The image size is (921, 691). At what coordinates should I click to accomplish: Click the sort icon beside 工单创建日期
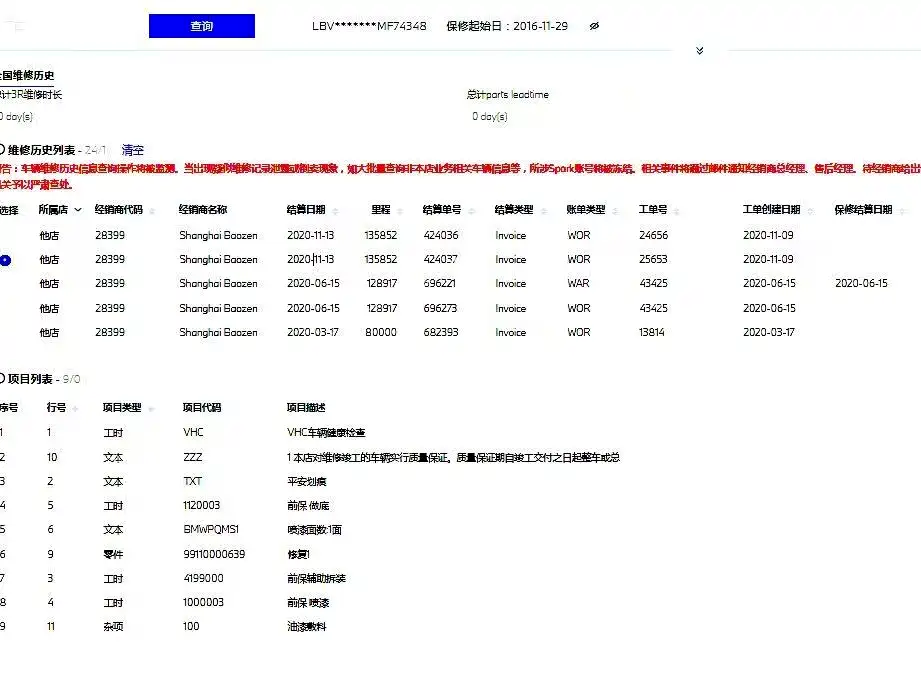810,211
